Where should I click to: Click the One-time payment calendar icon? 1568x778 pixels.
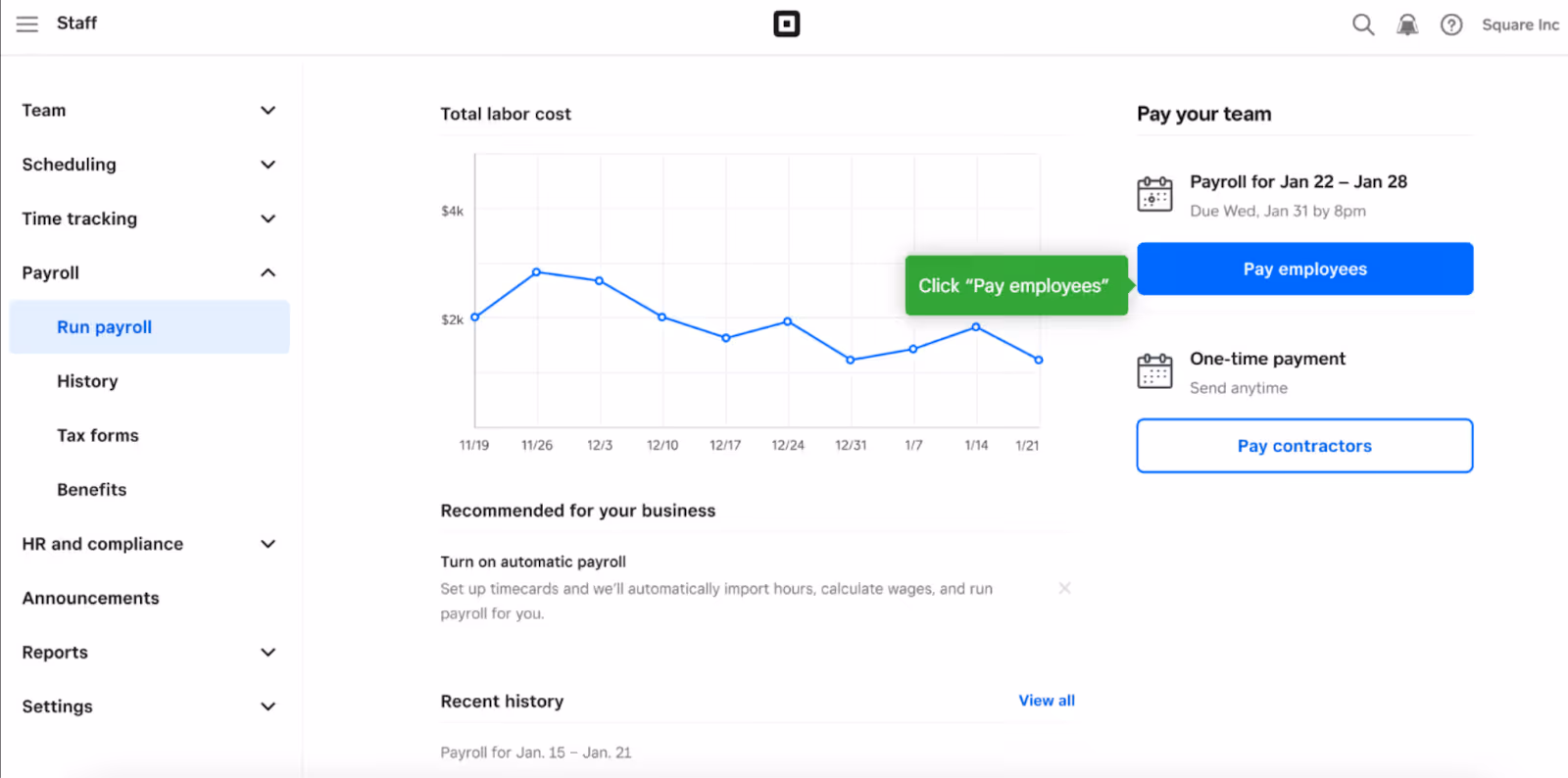tap(1154, 371)
